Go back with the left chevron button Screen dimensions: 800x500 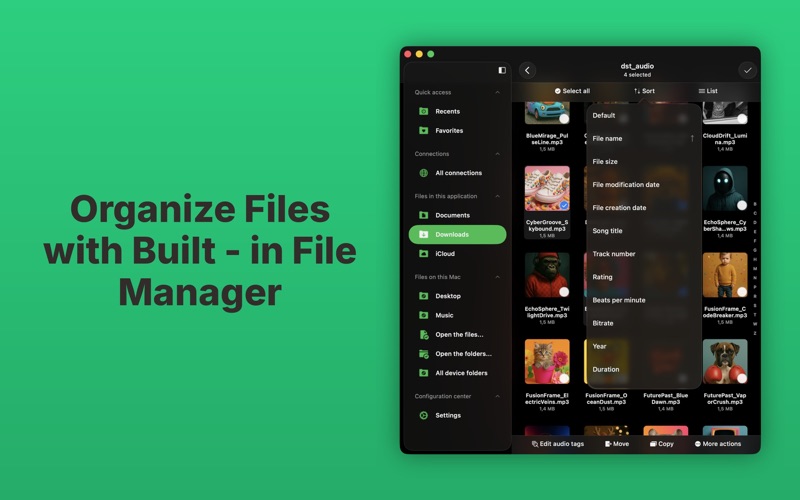528,70
